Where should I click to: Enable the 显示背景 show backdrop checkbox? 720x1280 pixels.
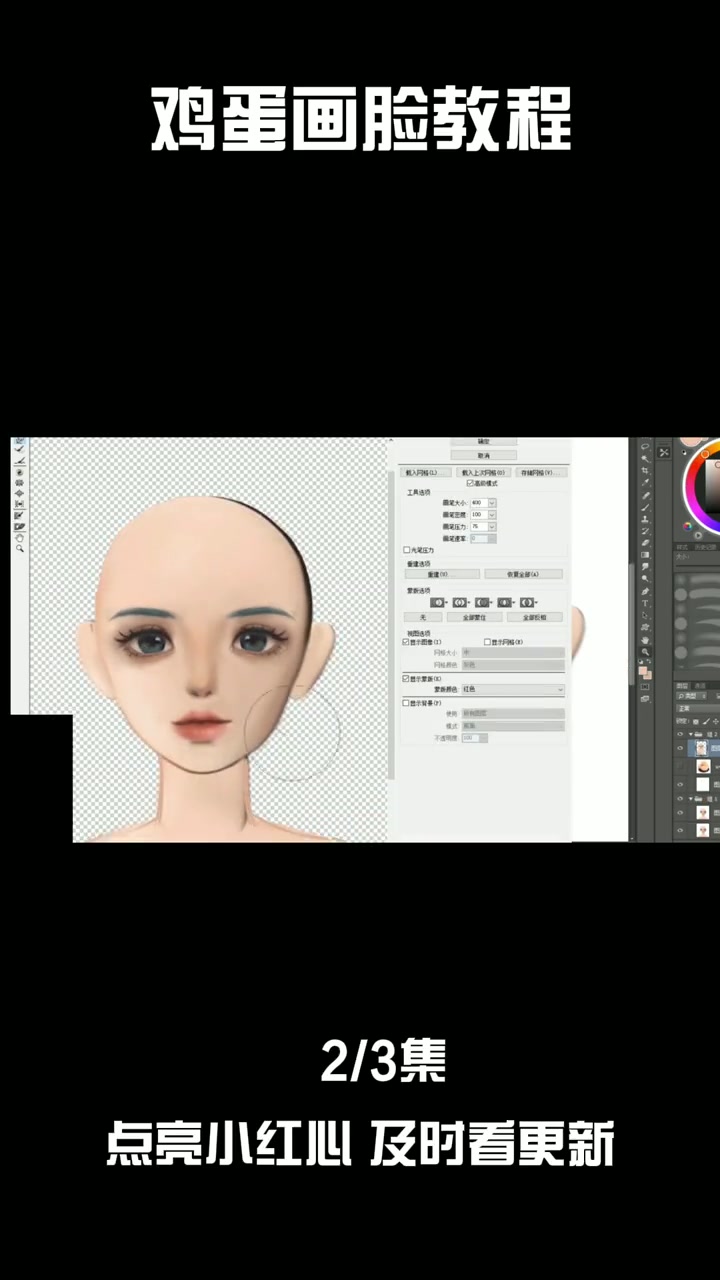(406, 703)
